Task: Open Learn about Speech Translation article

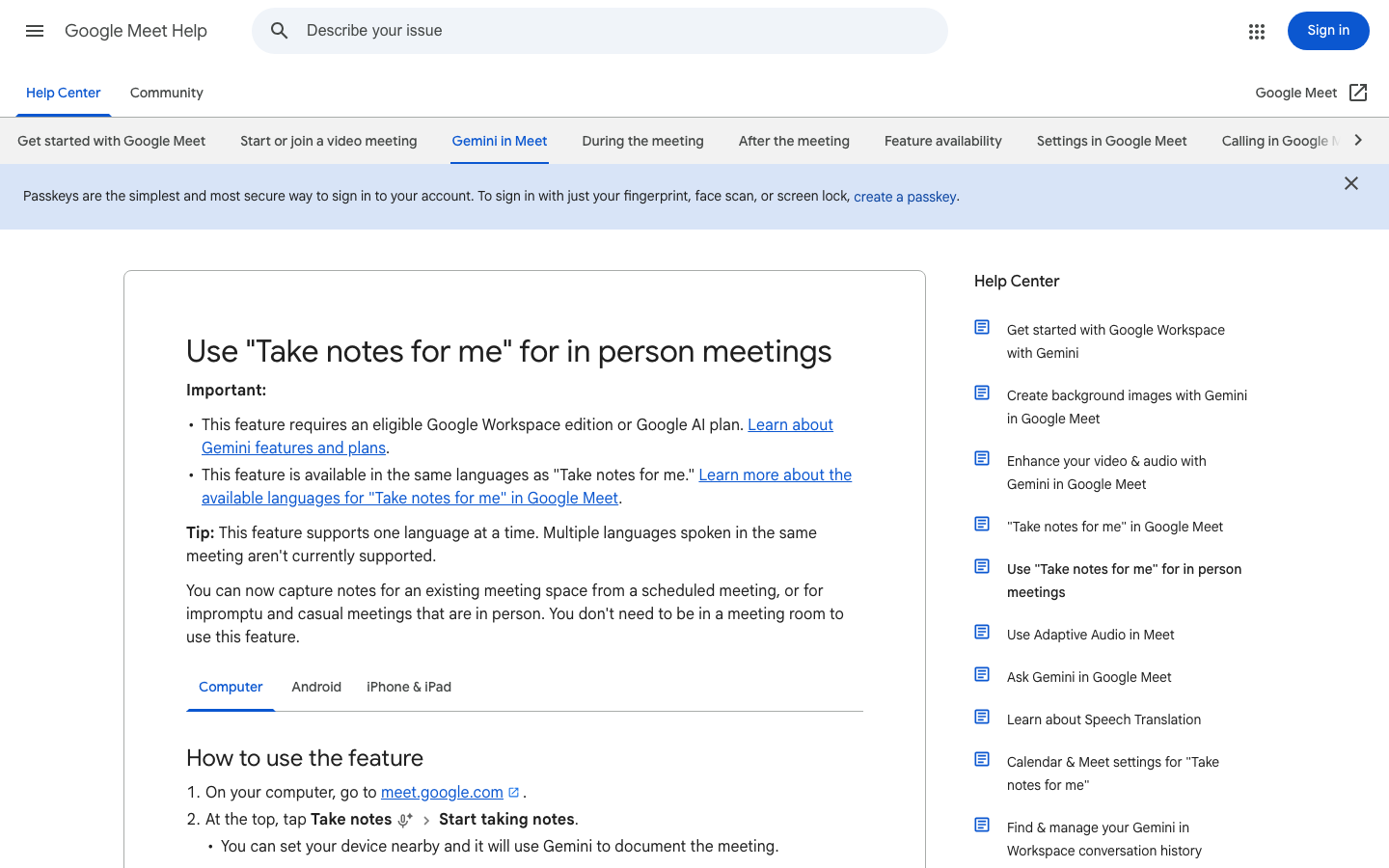Action: point(1104,719)
